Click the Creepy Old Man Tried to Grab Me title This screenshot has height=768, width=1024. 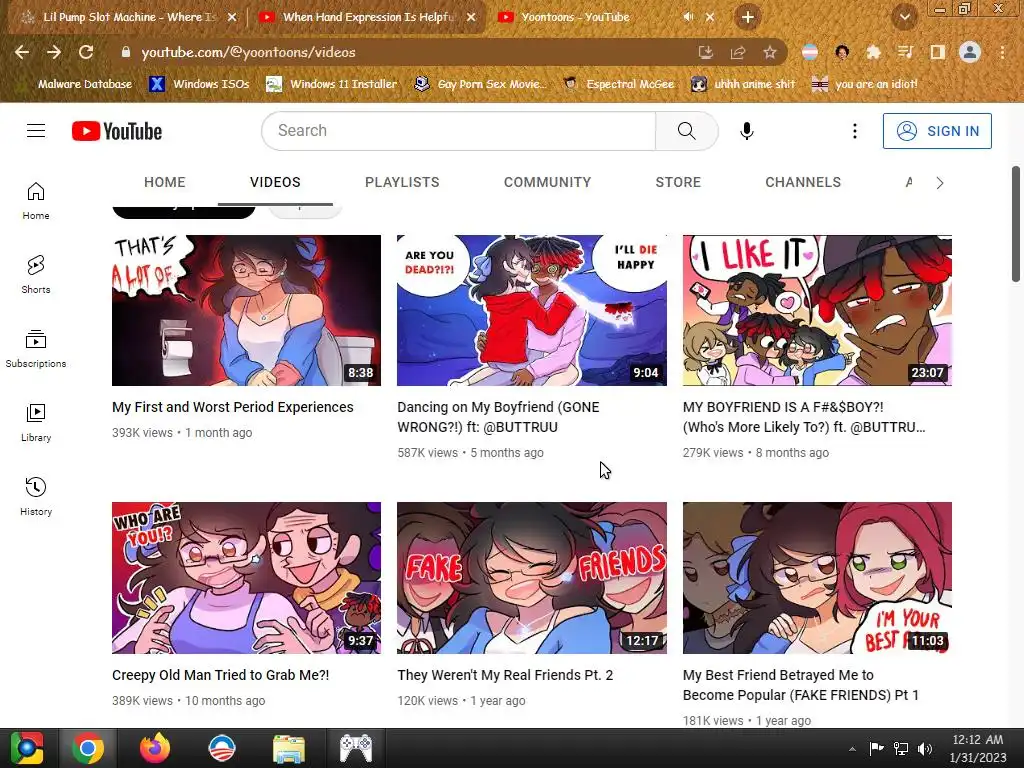221,675
